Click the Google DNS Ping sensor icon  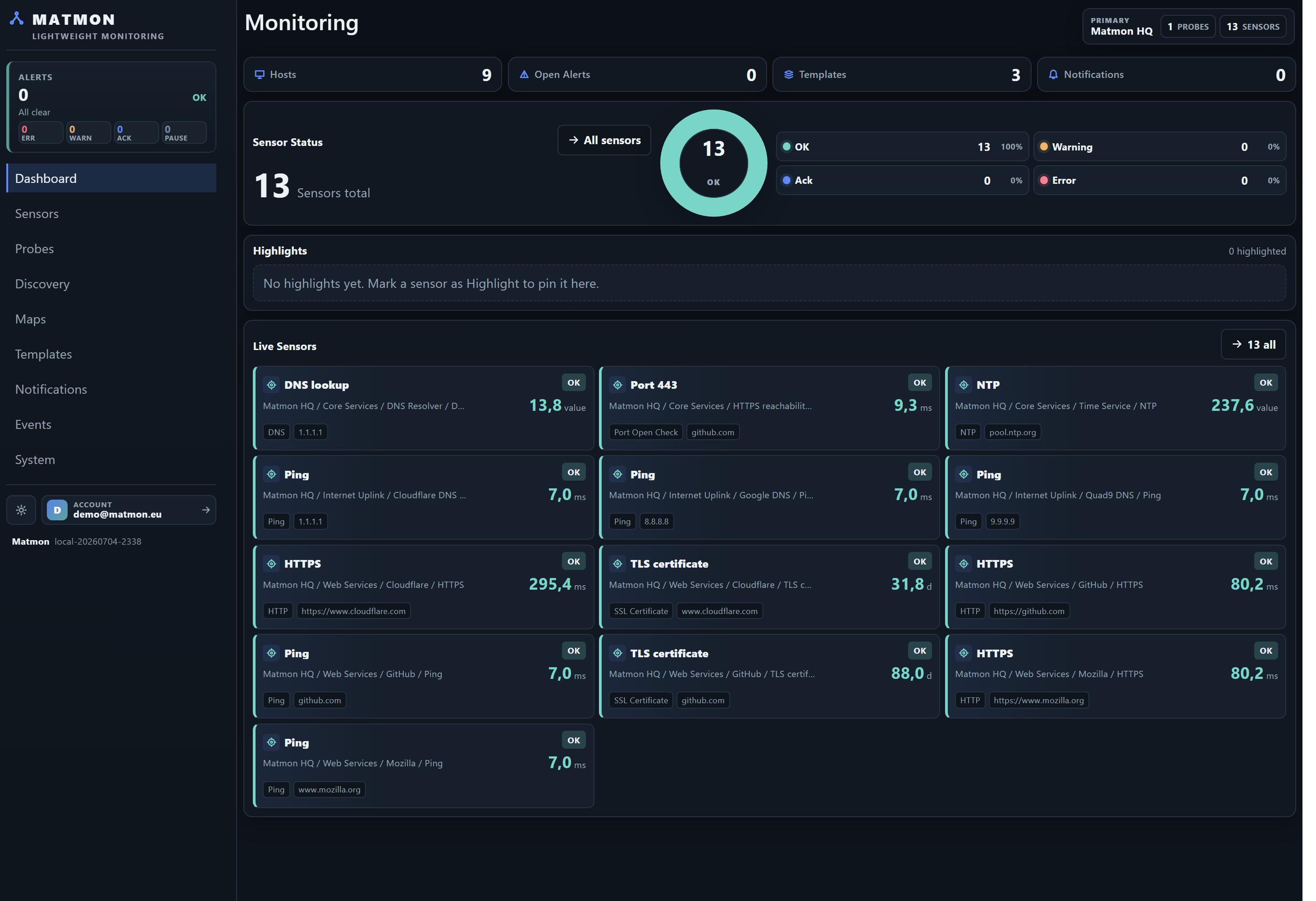618,474
